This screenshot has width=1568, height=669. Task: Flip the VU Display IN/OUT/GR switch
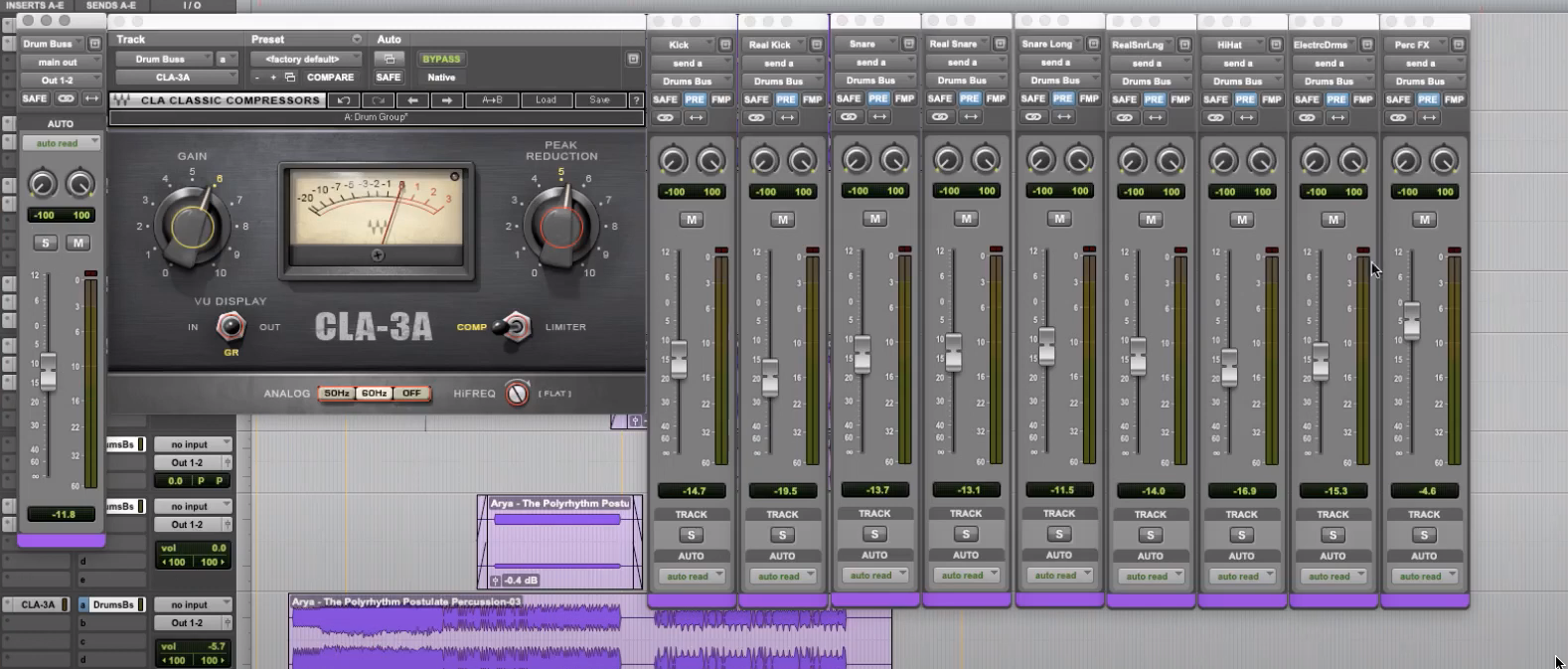click(231, 325)
